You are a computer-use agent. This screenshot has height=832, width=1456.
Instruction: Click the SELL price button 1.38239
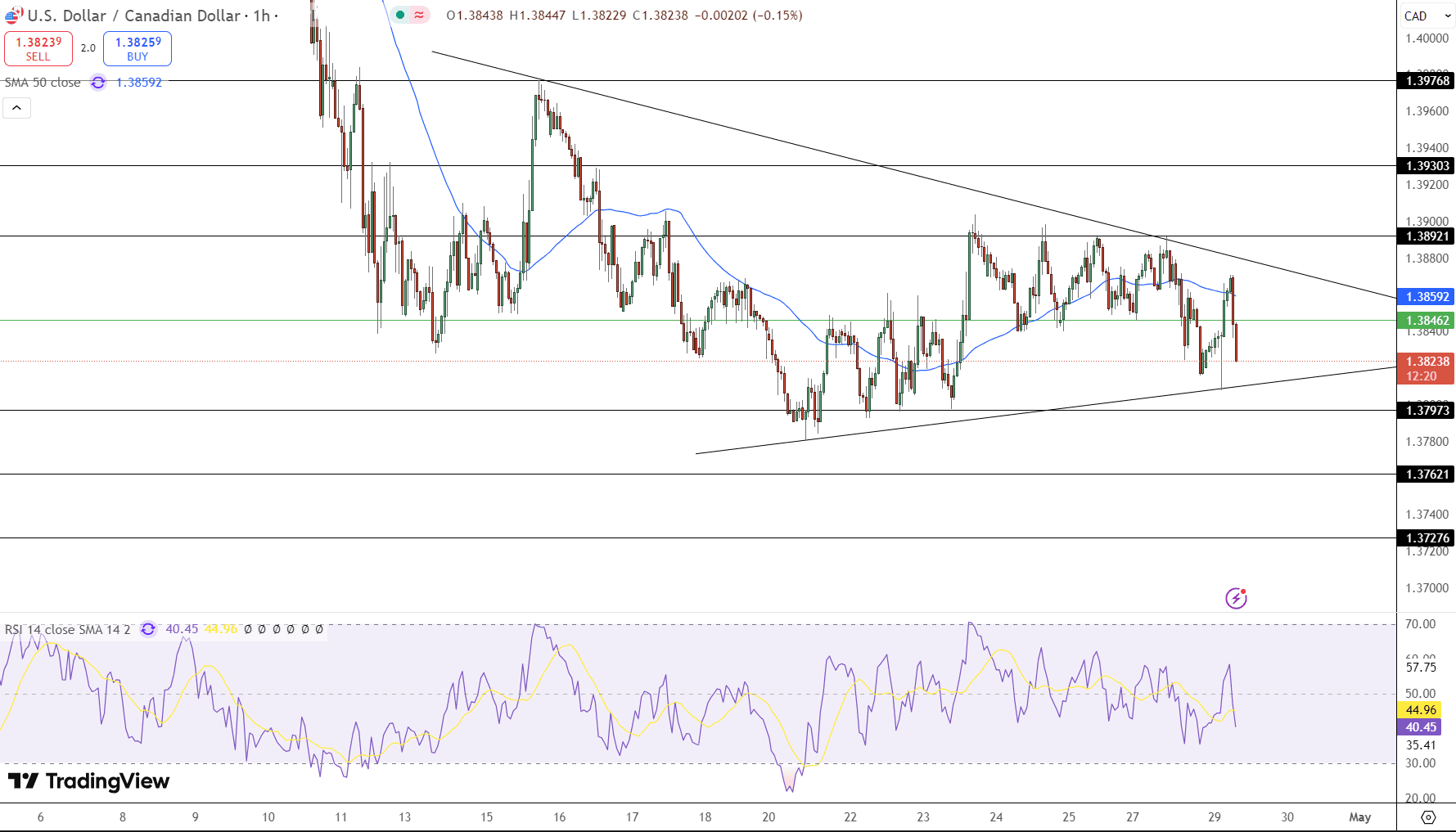pyautogui.click(x=38, y=49)
